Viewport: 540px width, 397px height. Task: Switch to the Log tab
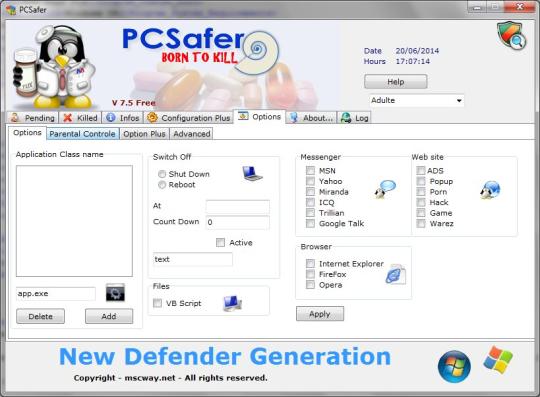(x=354, y=118)
